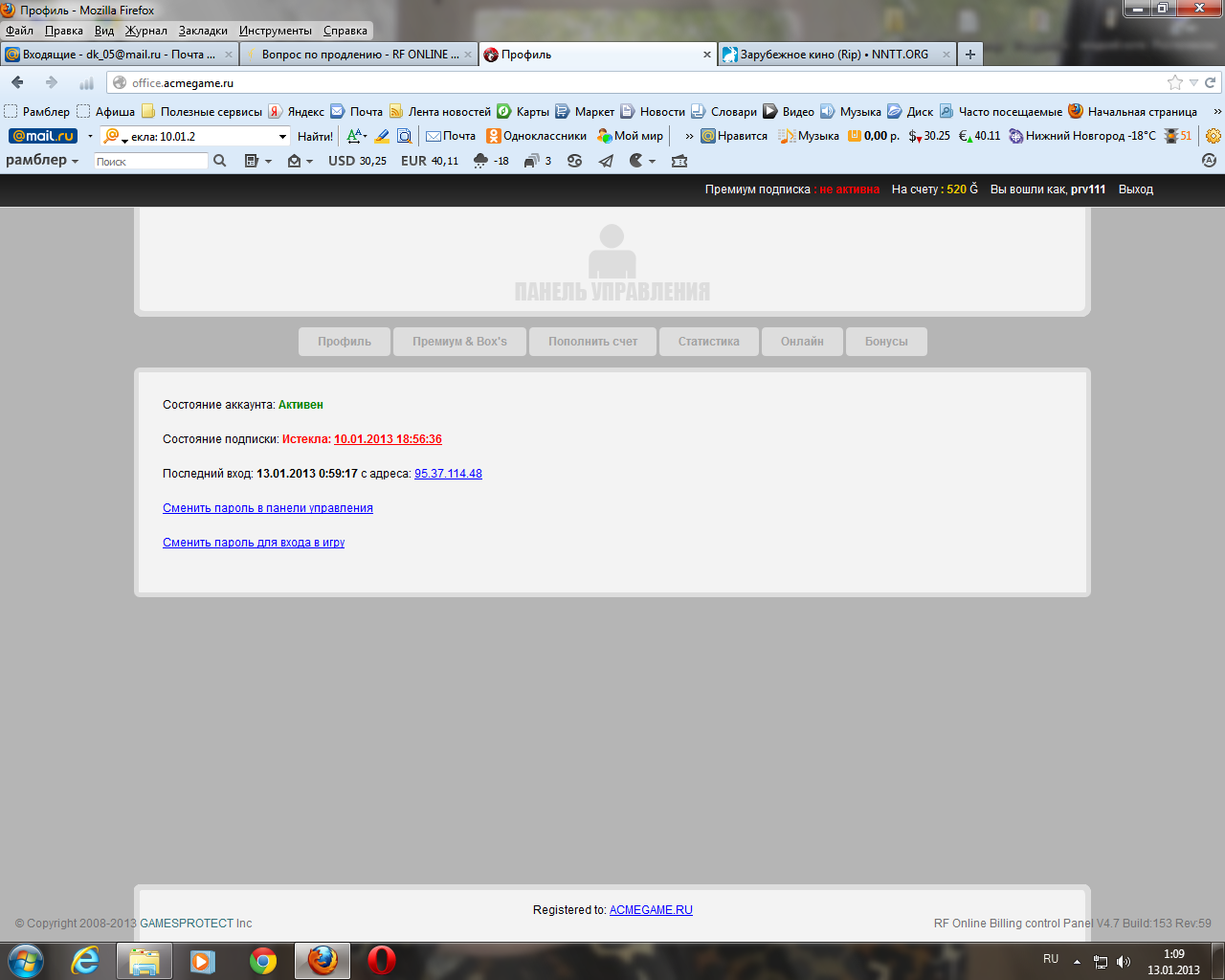Viewport: 1225px width, 980px height.
Task: Click the volume speaker icon in system tray
Action: [x=1124, y=962]
